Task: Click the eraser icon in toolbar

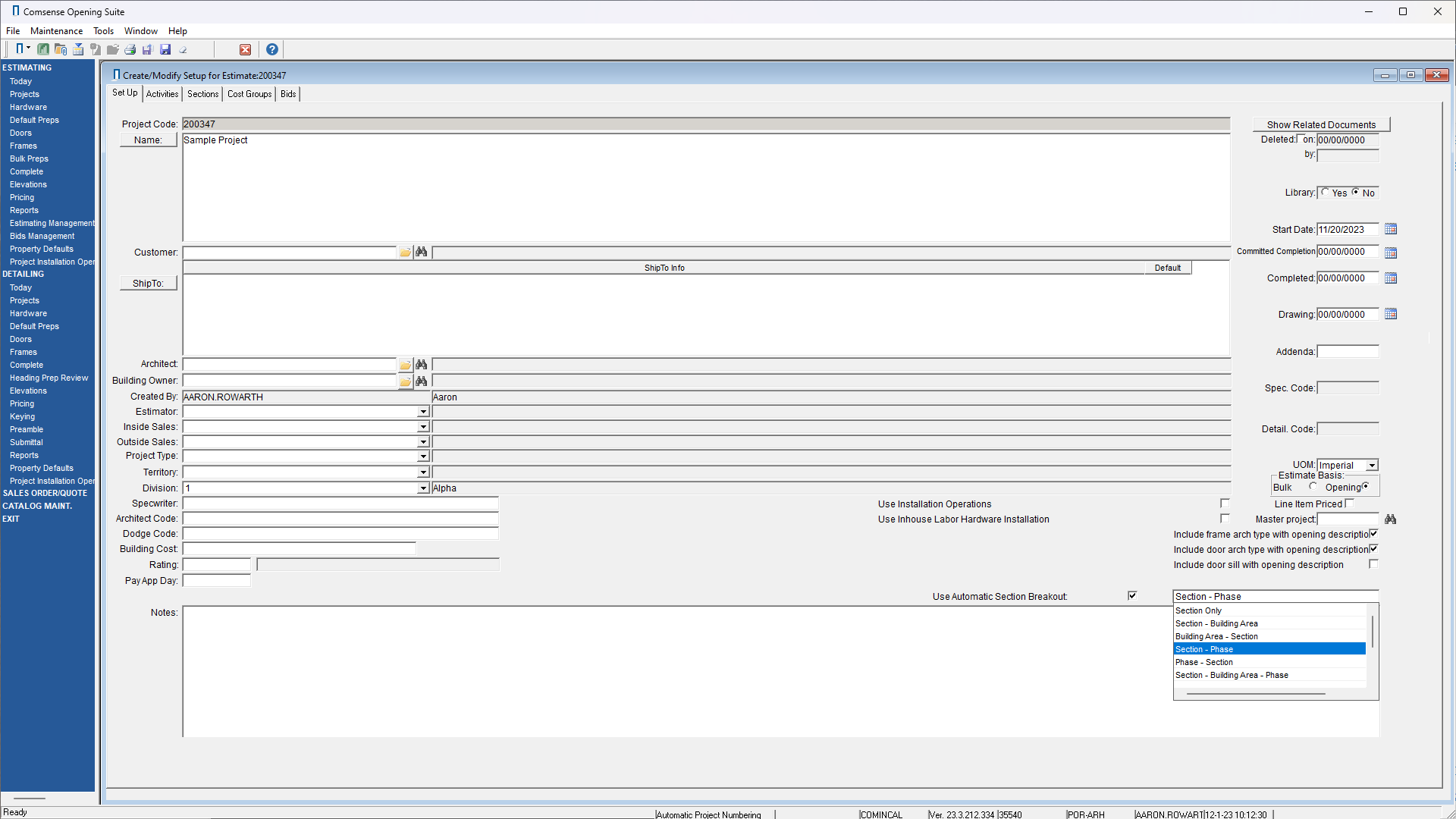Action: pos(183,49)
